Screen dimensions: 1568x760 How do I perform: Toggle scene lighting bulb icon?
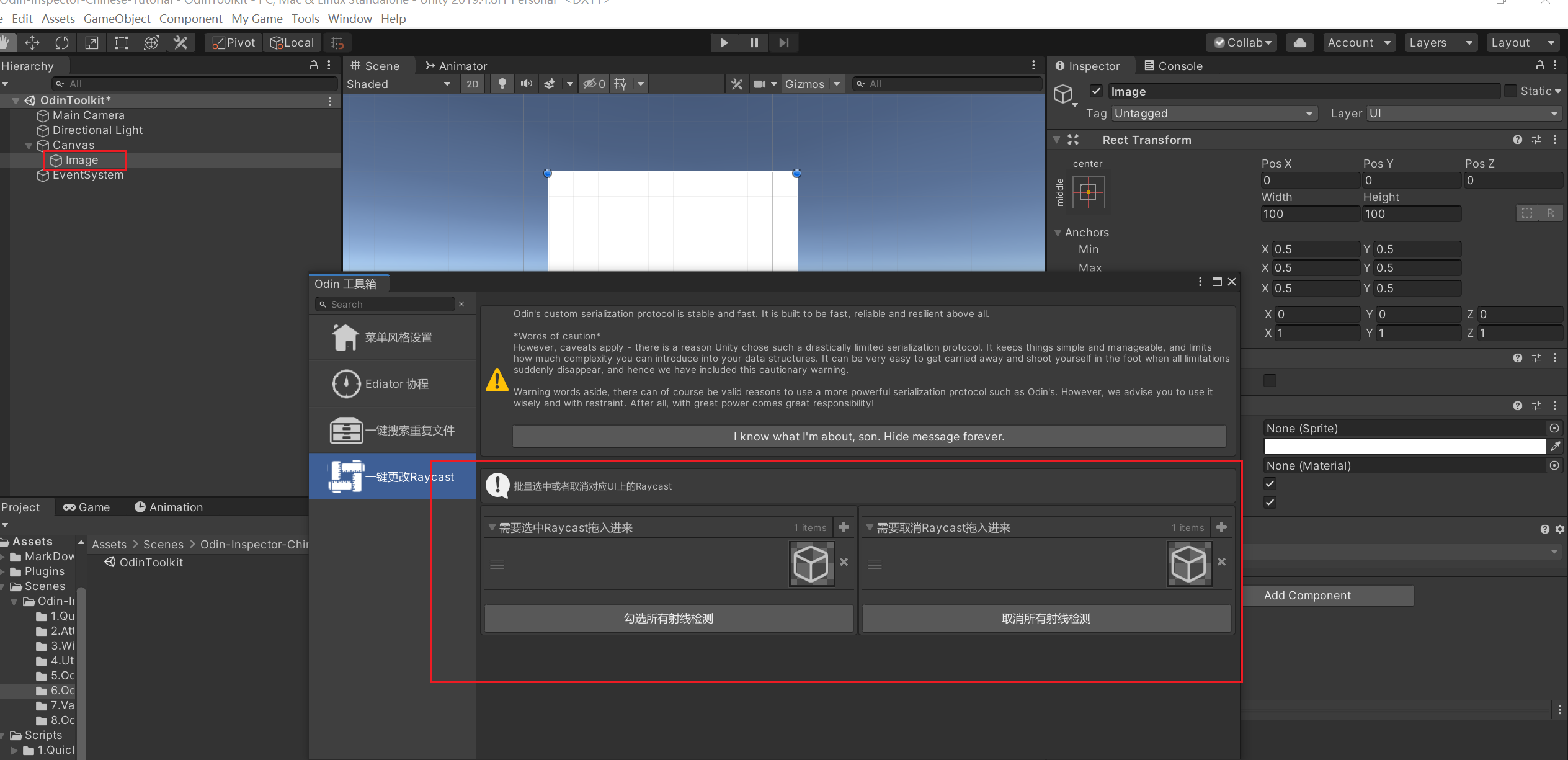(502, 84)
